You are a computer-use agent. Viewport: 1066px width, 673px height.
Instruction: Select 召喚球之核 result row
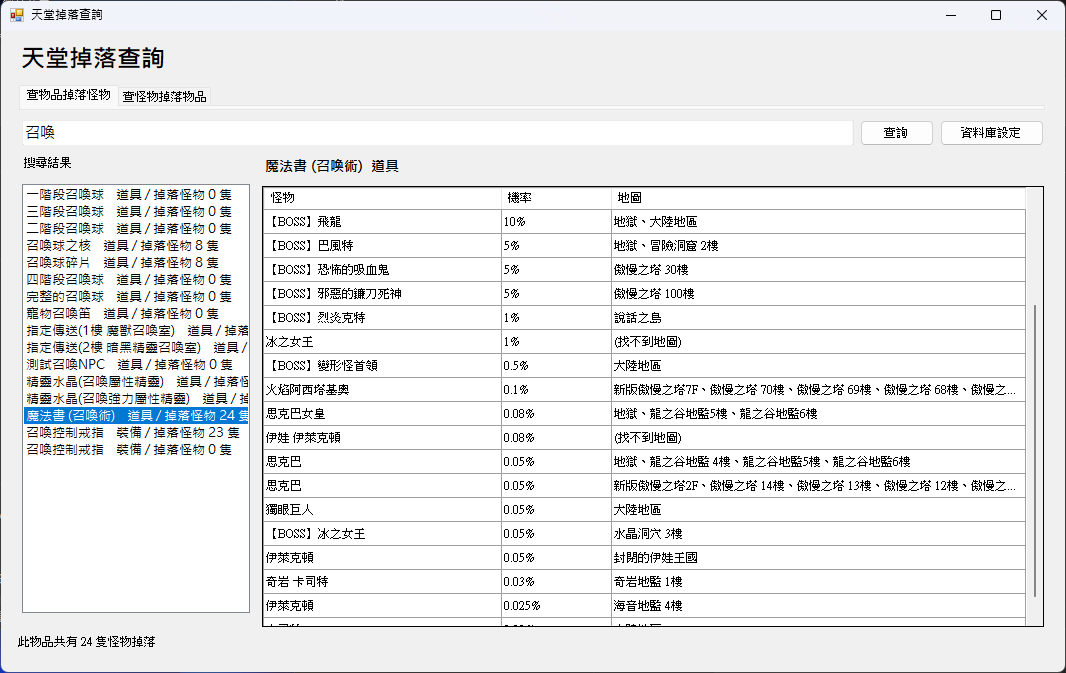point(136,245)
